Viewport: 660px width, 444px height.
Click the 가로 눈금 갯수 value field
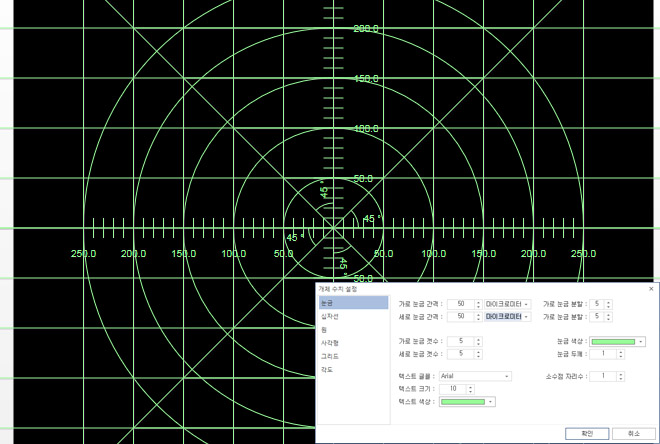tap(460, 341)
